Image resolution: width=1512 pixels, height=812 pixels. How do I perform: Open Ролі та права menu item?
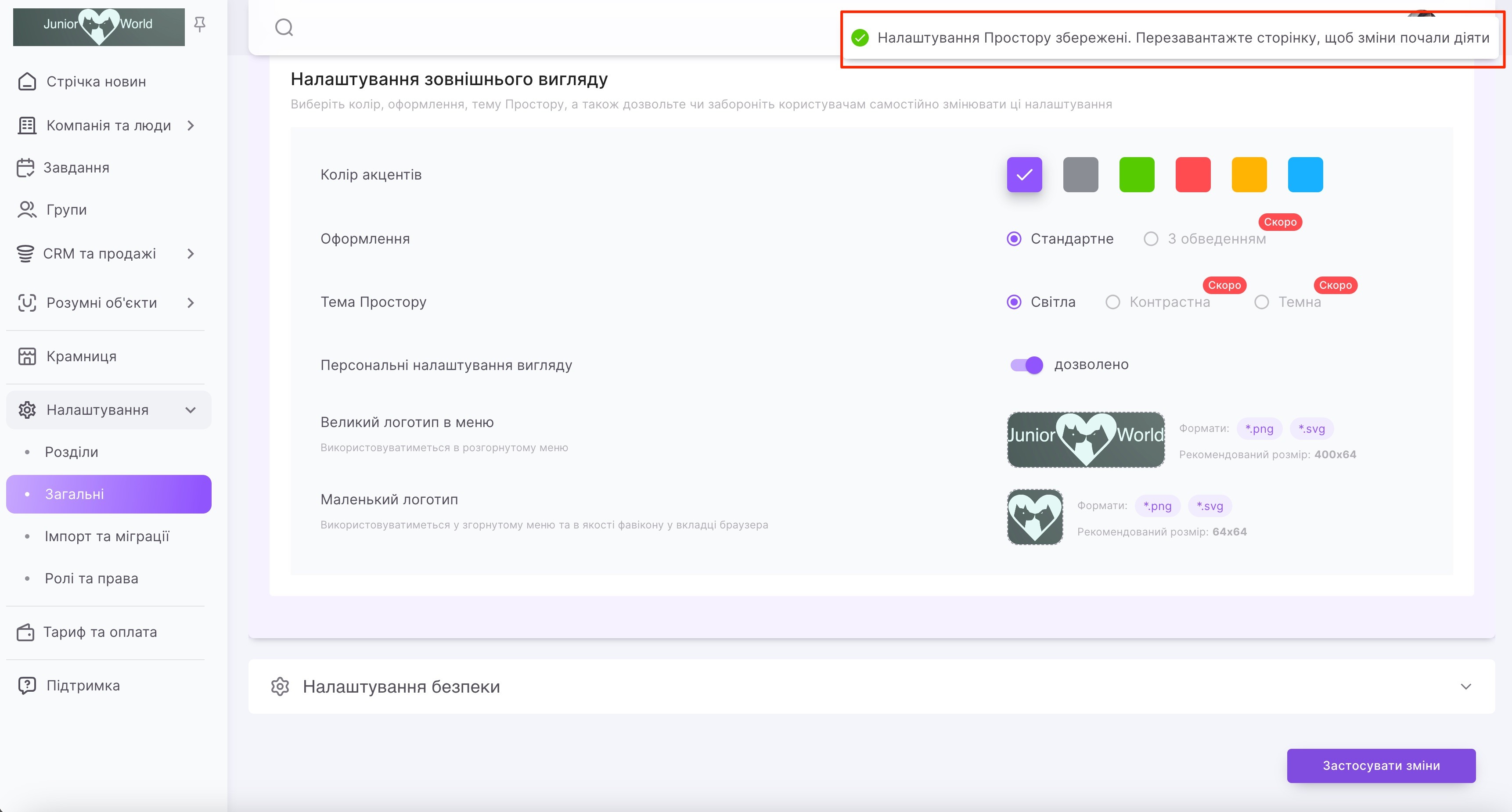[92, 578]
